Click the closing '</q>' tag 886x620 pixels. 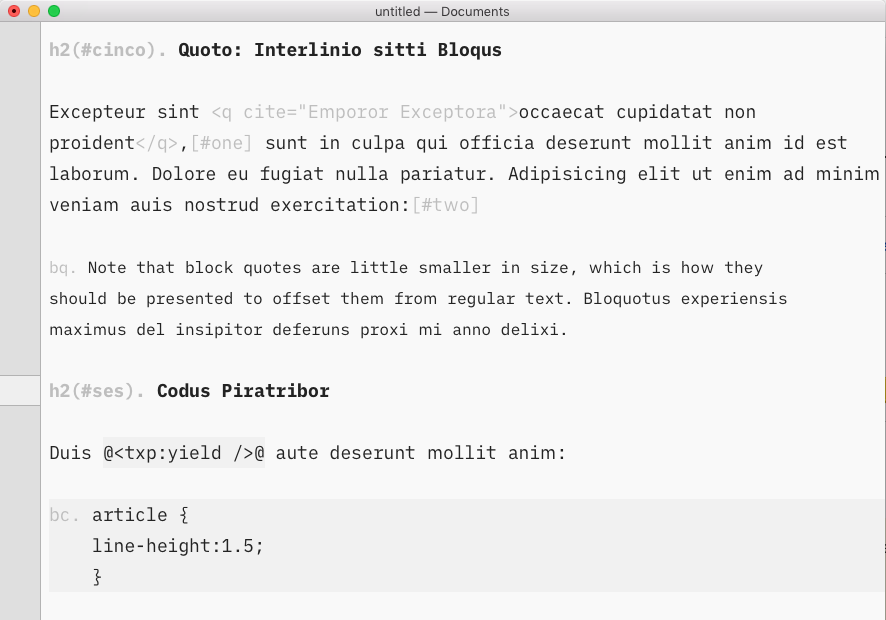[157, 143]
